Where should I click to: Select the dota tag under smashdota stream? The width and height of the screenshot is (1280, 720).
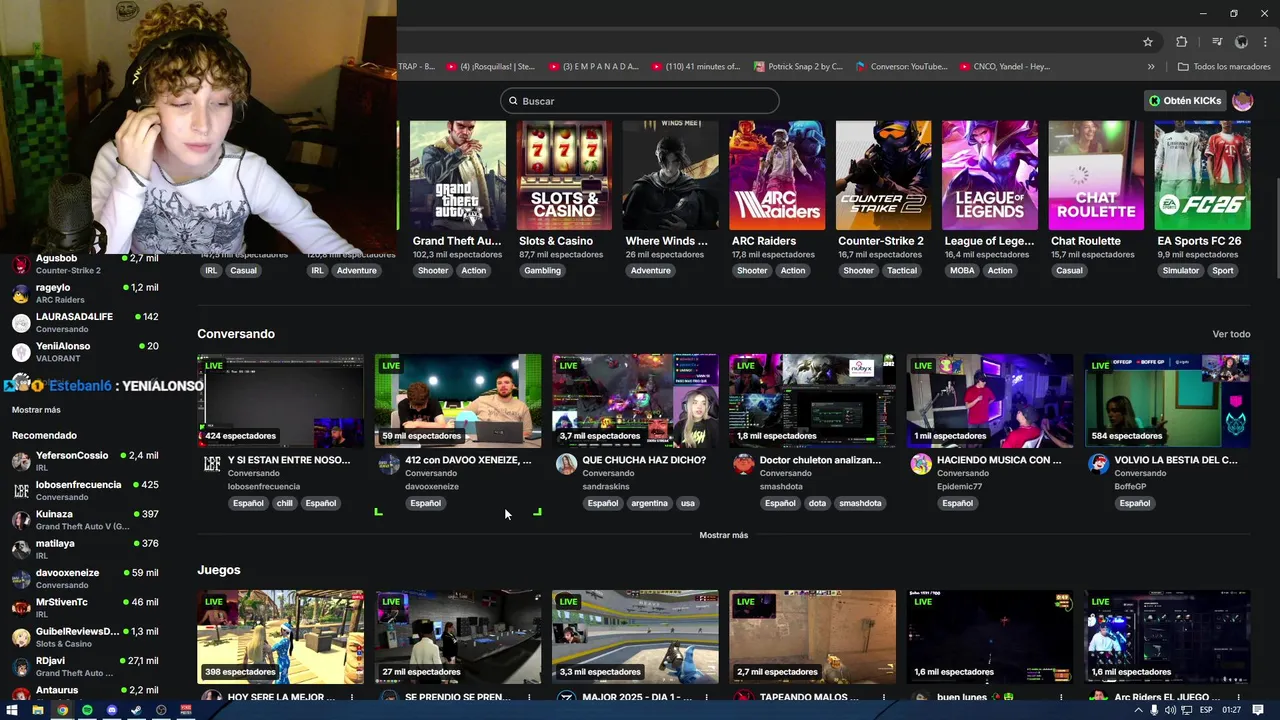point(817,503)
